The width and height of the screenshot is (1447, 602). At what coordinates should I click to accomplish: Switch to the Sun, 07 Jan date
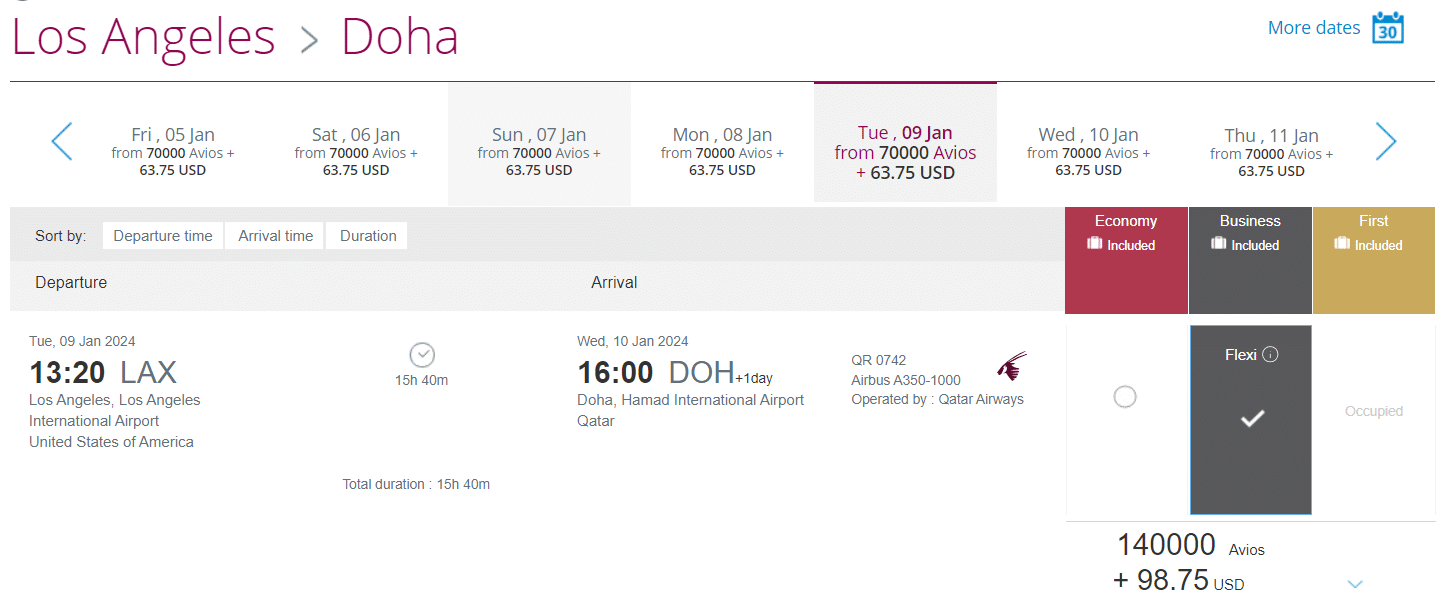pos(539,152)
